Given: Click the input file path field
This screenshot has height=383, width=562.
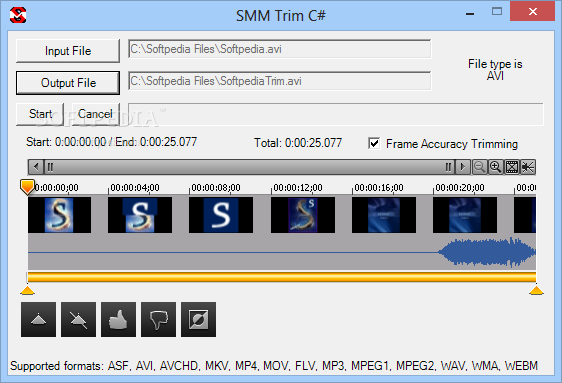Looking at the screenshot, I should (280, 49).
